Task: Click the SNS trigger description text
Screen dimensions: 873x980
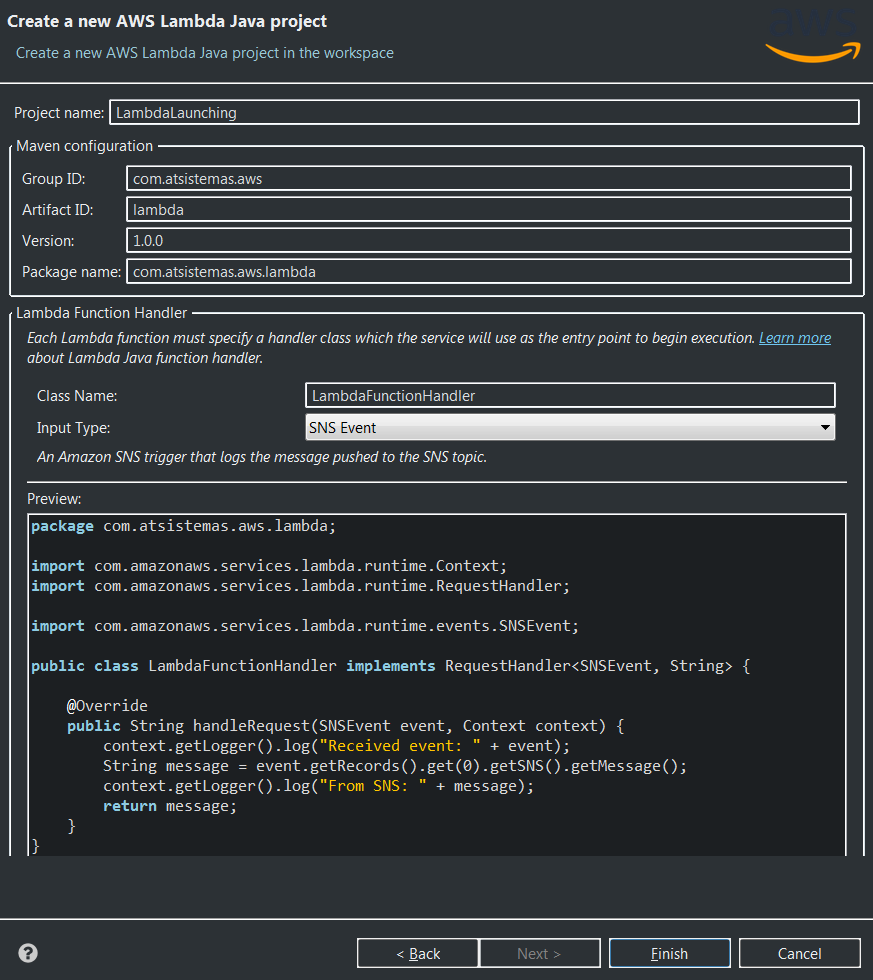Action: pos(262,457)
